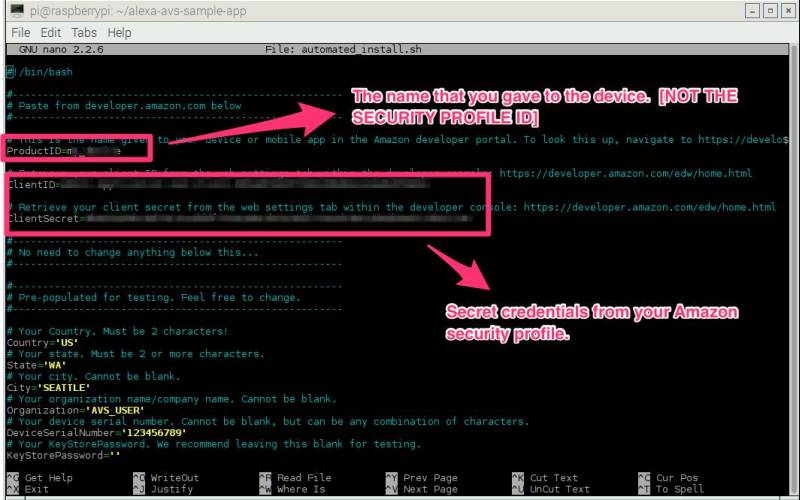
Task: Open the Tabs menu
Action: coord(84,33)
